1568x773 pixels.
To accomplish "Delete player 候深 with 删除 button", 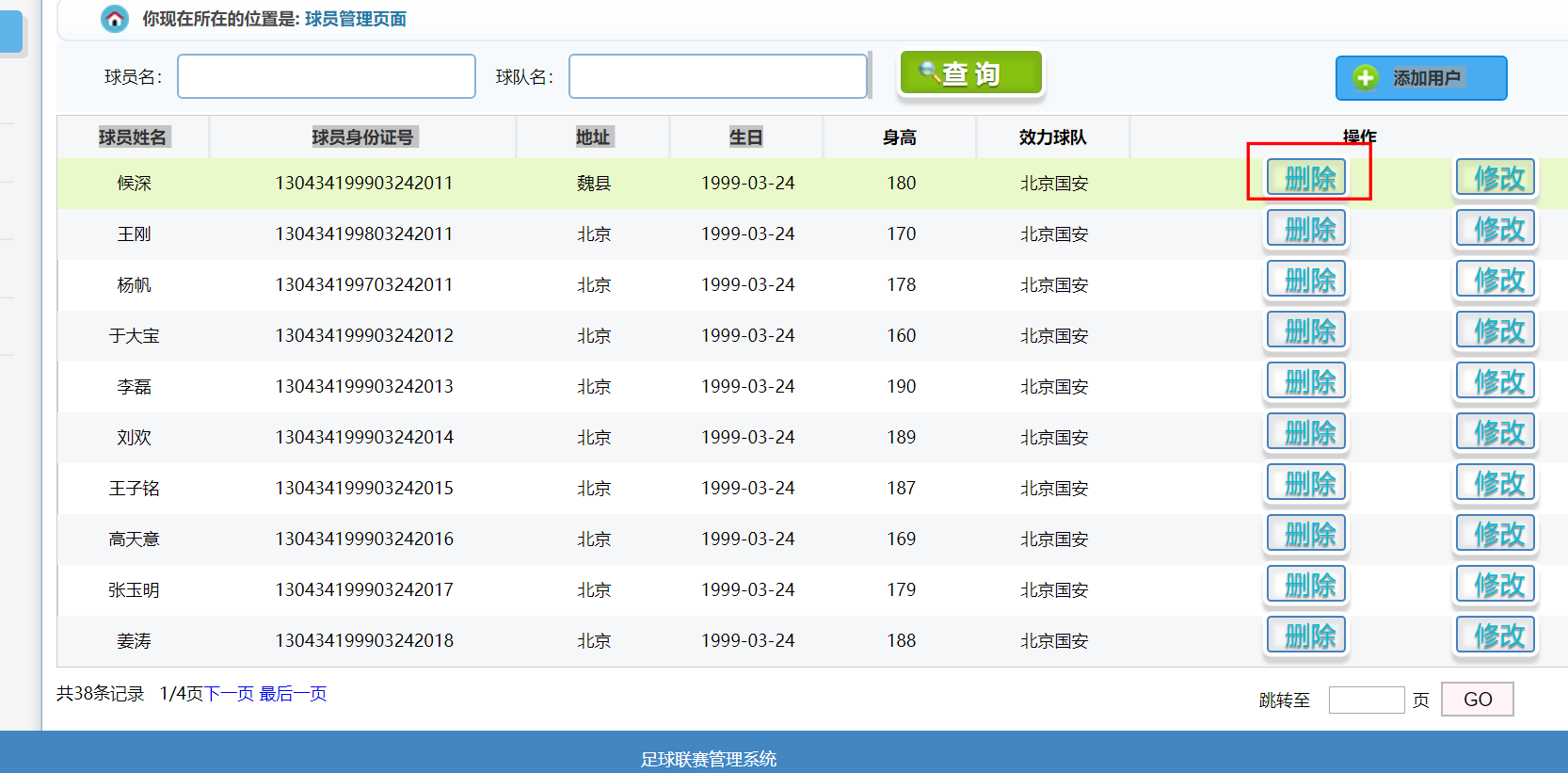I will 1306,177.
